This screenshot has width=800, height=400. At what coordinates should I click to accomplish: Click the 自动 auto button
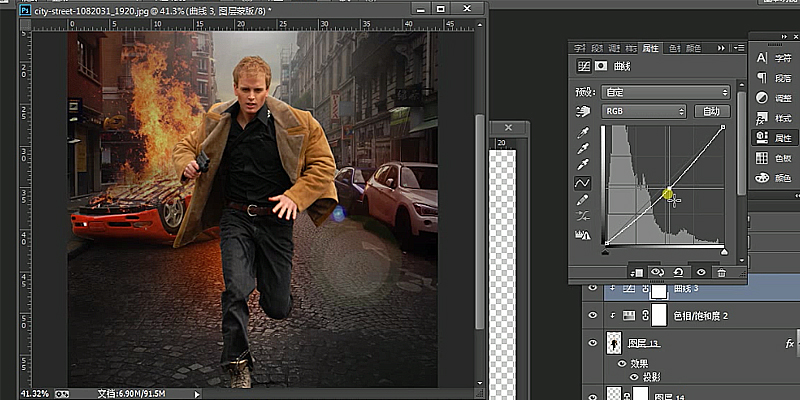click(712, 111)
